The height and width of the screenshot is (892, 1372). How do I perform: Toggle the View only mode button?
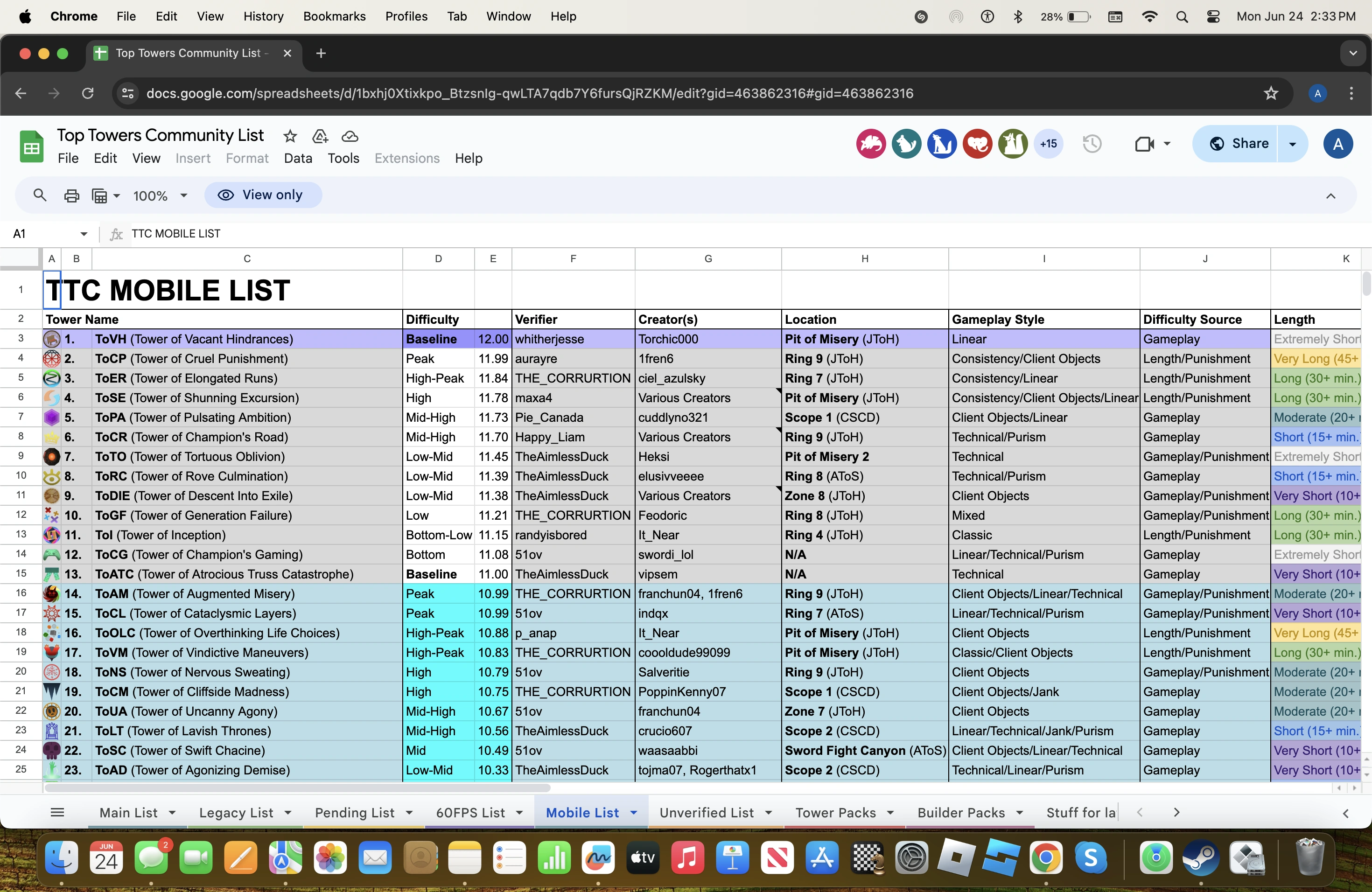(263, 195)
